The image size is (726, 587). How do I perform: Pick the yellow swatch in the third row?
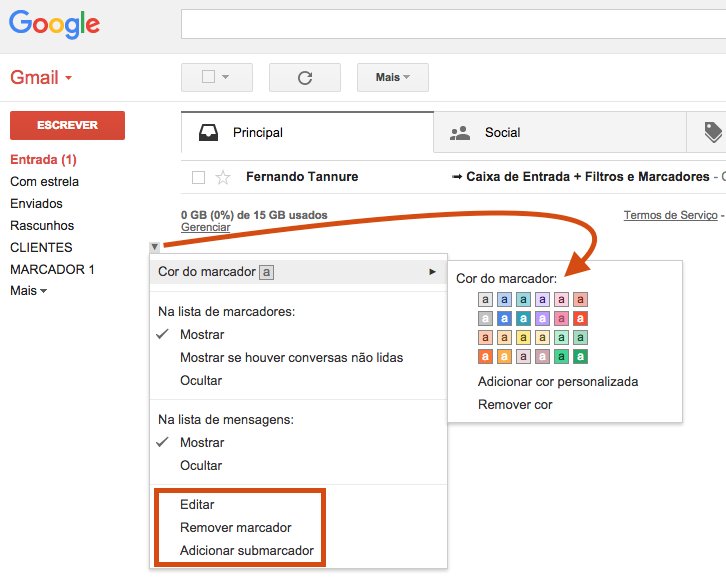pyautogui.click(x=523, y=337)
